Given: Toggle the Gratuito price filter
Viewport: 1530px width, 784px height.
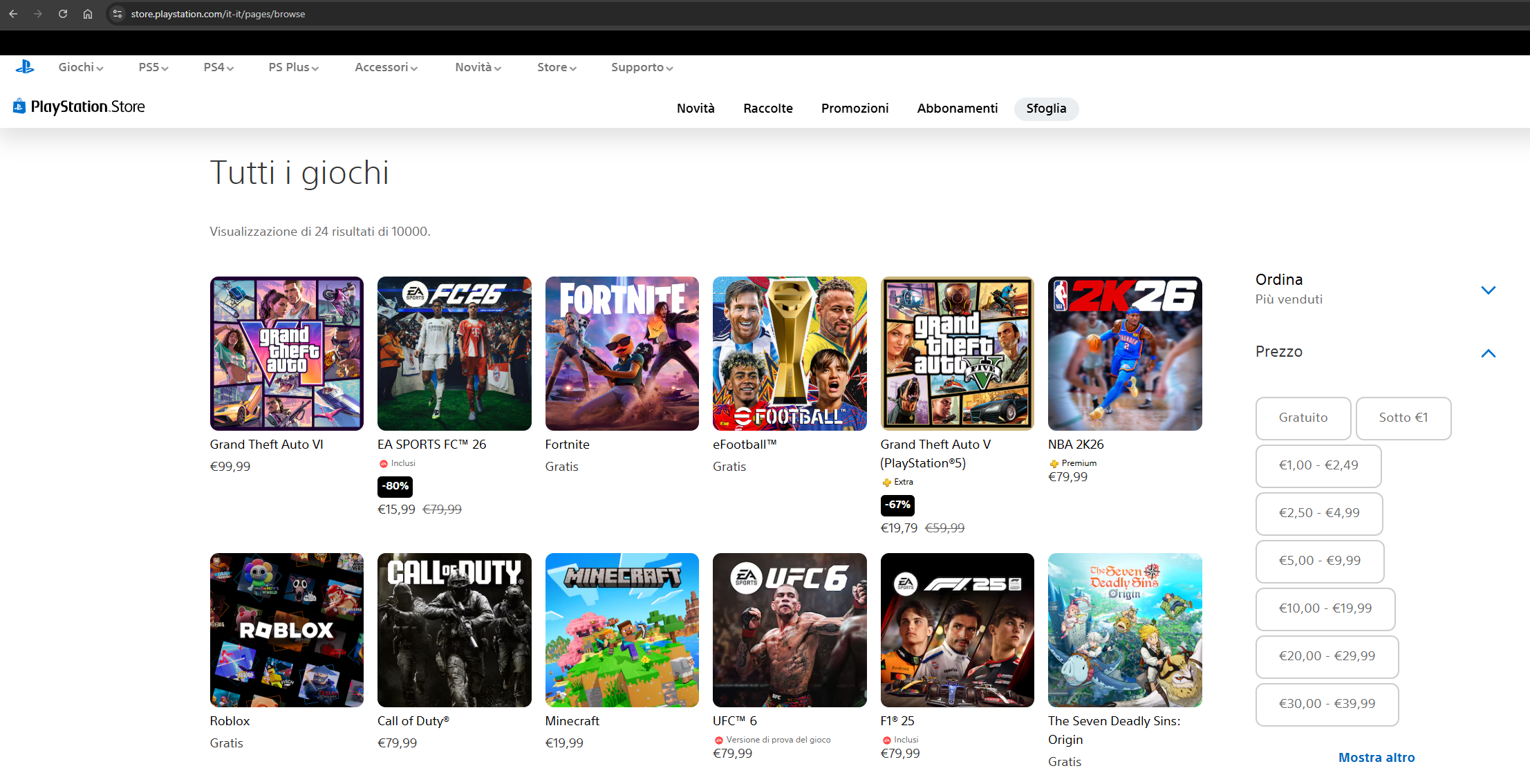Looking at the screenshot, I should [1303, 418].
